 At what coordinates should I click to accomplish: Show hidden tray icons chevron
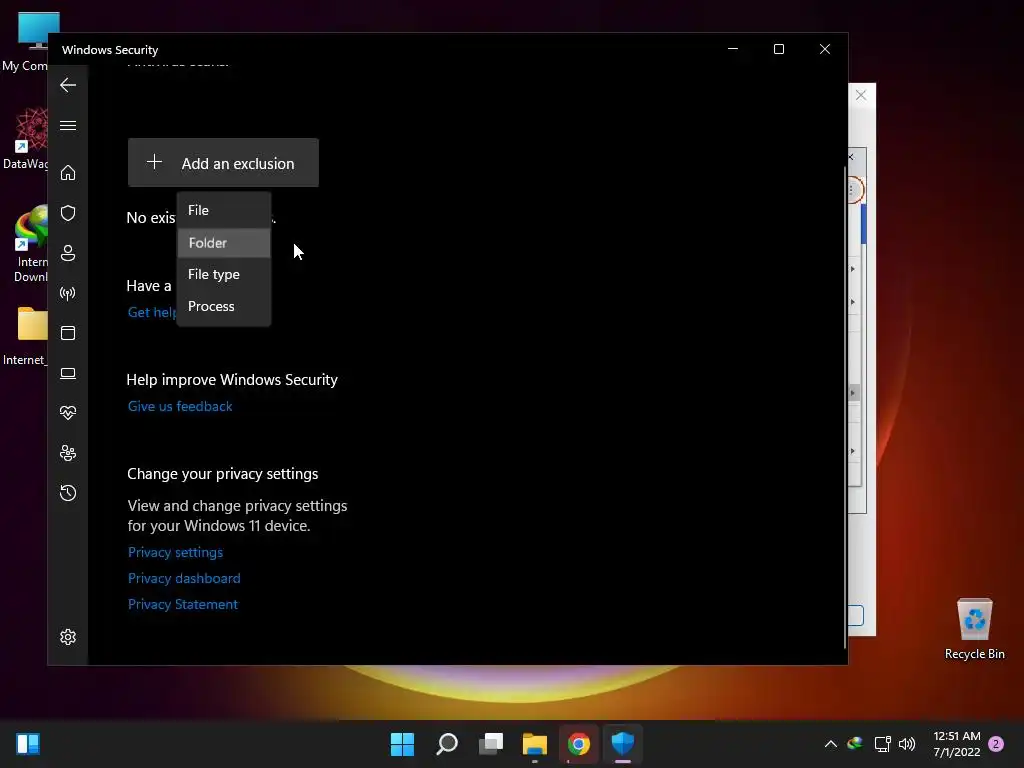coord(831,744)
